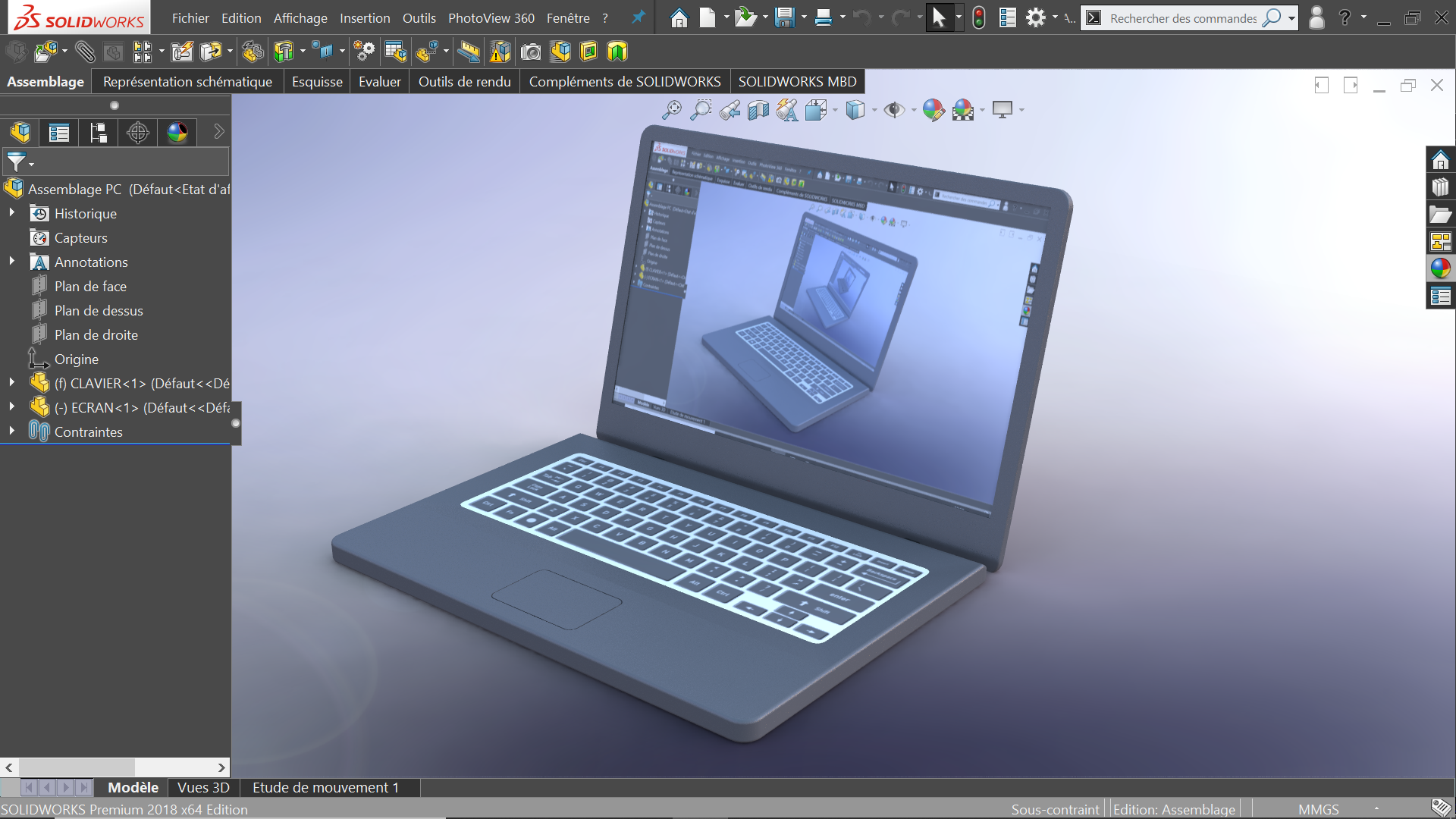
Task: Toggle the Section View display
Action: click(x=758, y=110)
